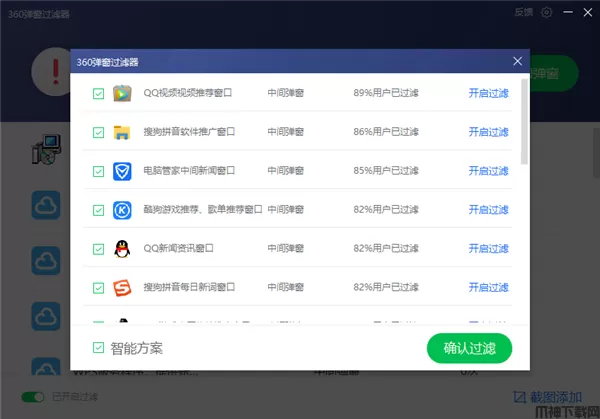Click the computer installer icon in the background list

47,149
